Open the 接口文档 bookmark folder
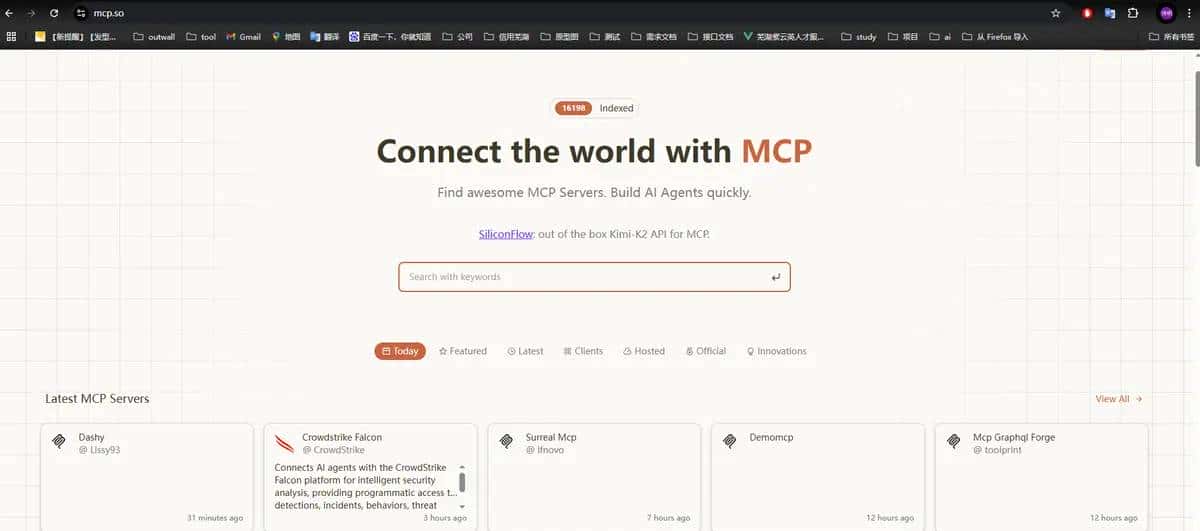The height and width of the screenshot is (531, 1200). pos(710,37)
